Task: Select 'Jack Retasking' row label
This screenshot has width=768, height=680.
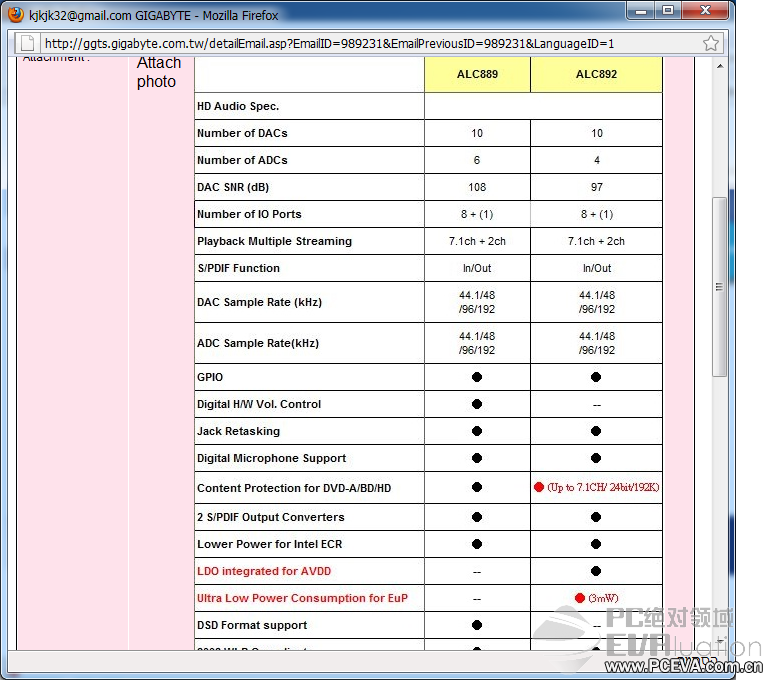Action: pyautogui.click(x=239, y=431)
